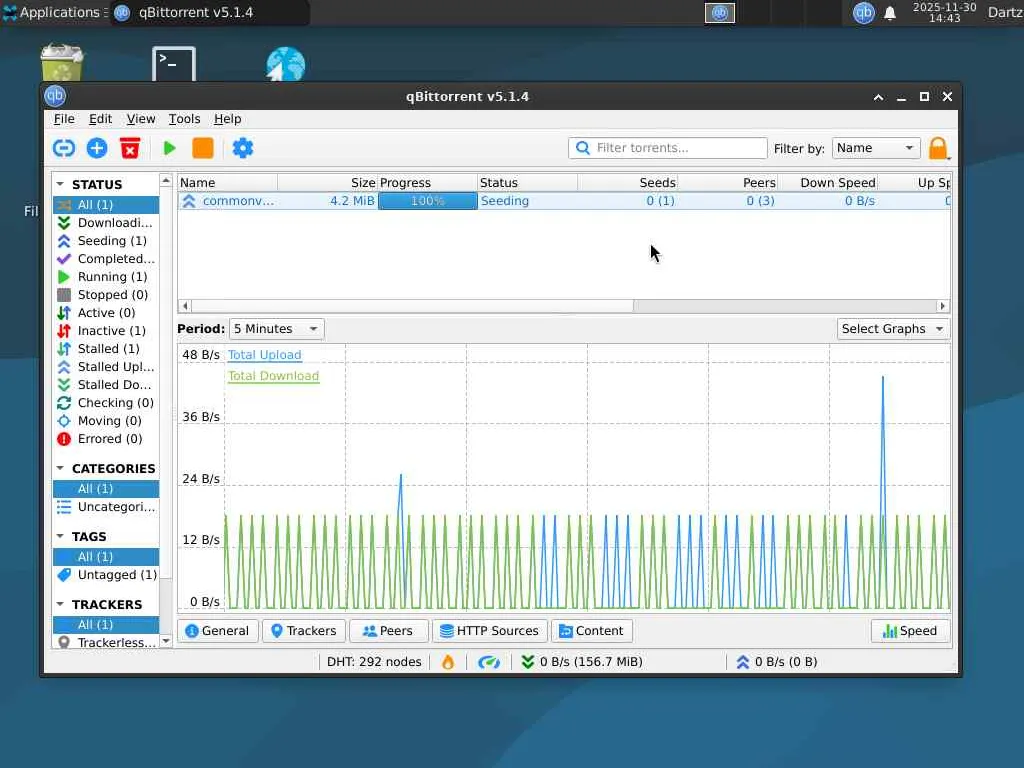Sort by the Seeds column header
The image size is (1024, 768).
[x=627, y=183]
